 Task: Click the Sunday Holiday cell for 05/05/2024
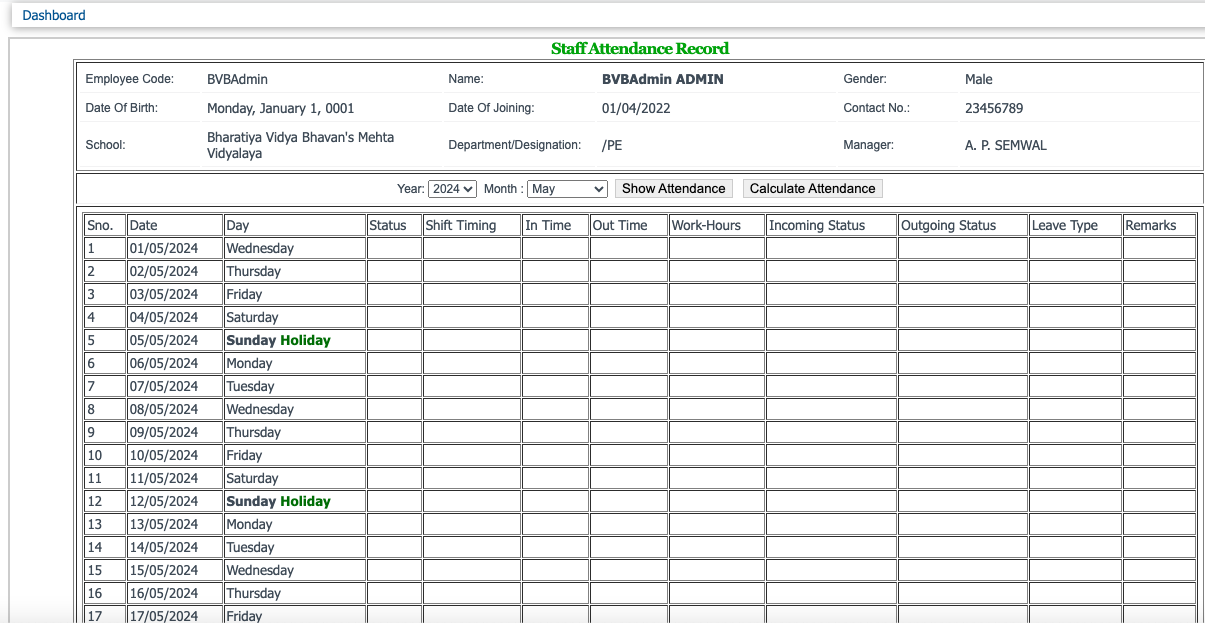295,340
